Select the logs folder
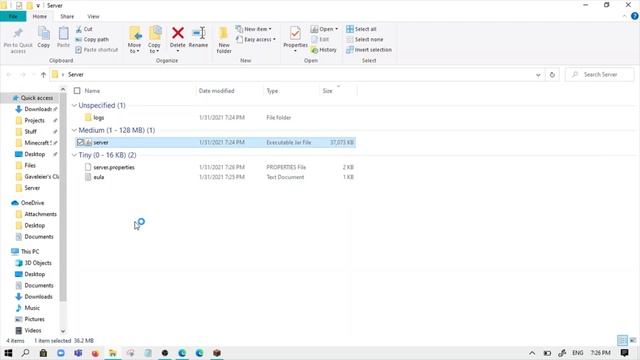640x360 pixels. coord(99,118)
